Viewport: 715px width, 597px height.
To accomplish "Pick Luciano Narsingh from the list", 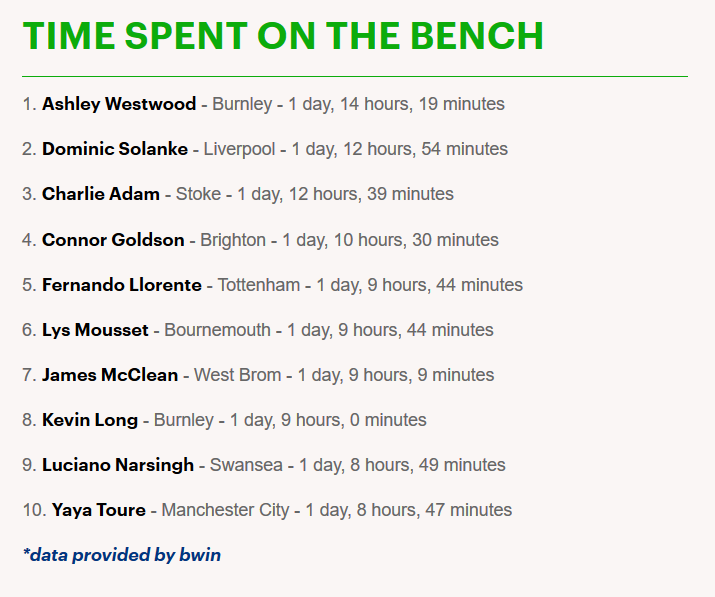I will (119, 465).
